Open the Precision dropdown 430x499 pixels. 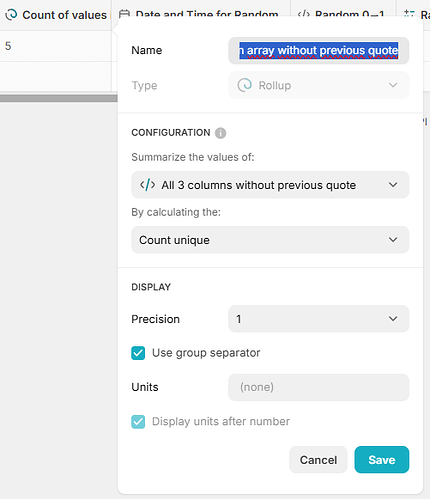[319, 319]
